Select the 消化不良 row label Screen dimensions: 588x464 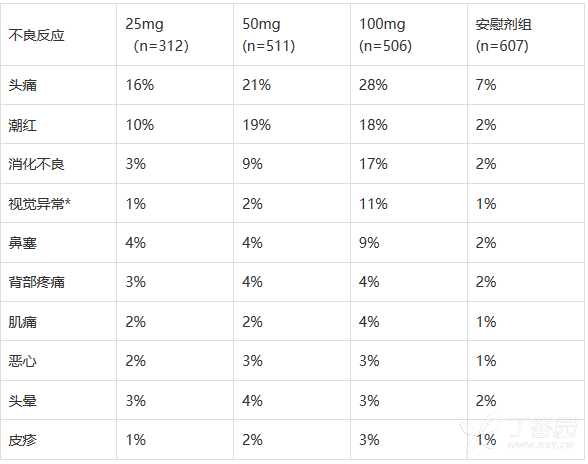(36, 164)
